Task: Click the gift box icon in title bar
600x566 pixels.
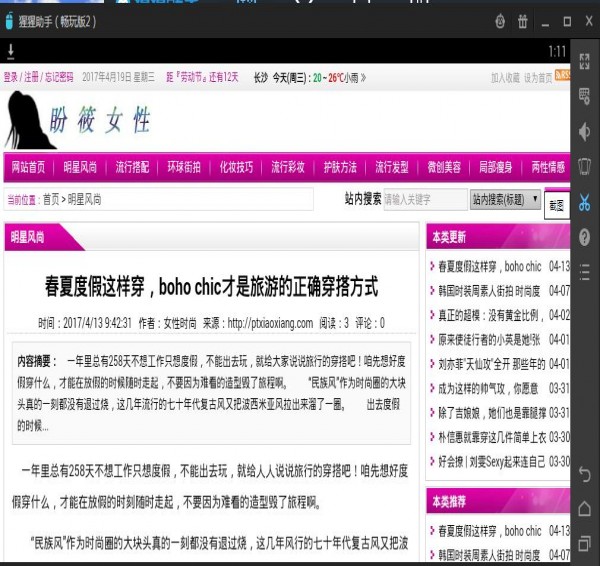Action: (523, 21)
